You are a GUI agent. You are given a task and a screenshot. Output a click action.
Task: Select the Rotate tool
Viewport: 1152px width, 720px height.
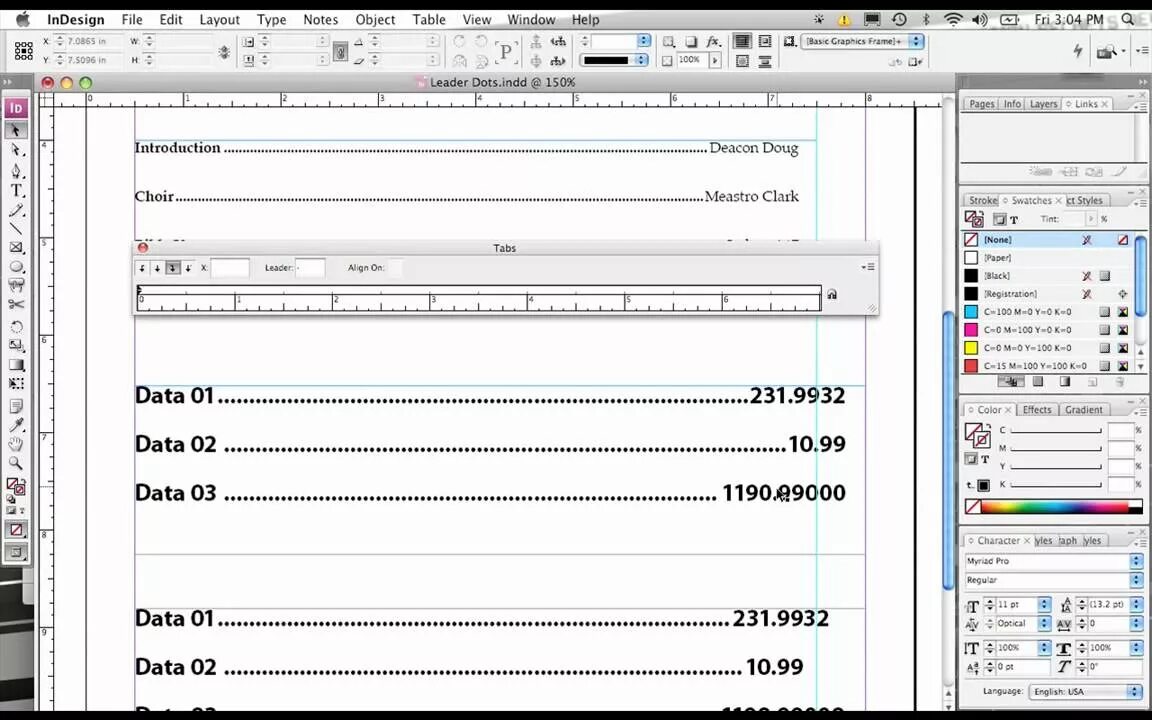(15, 327)
